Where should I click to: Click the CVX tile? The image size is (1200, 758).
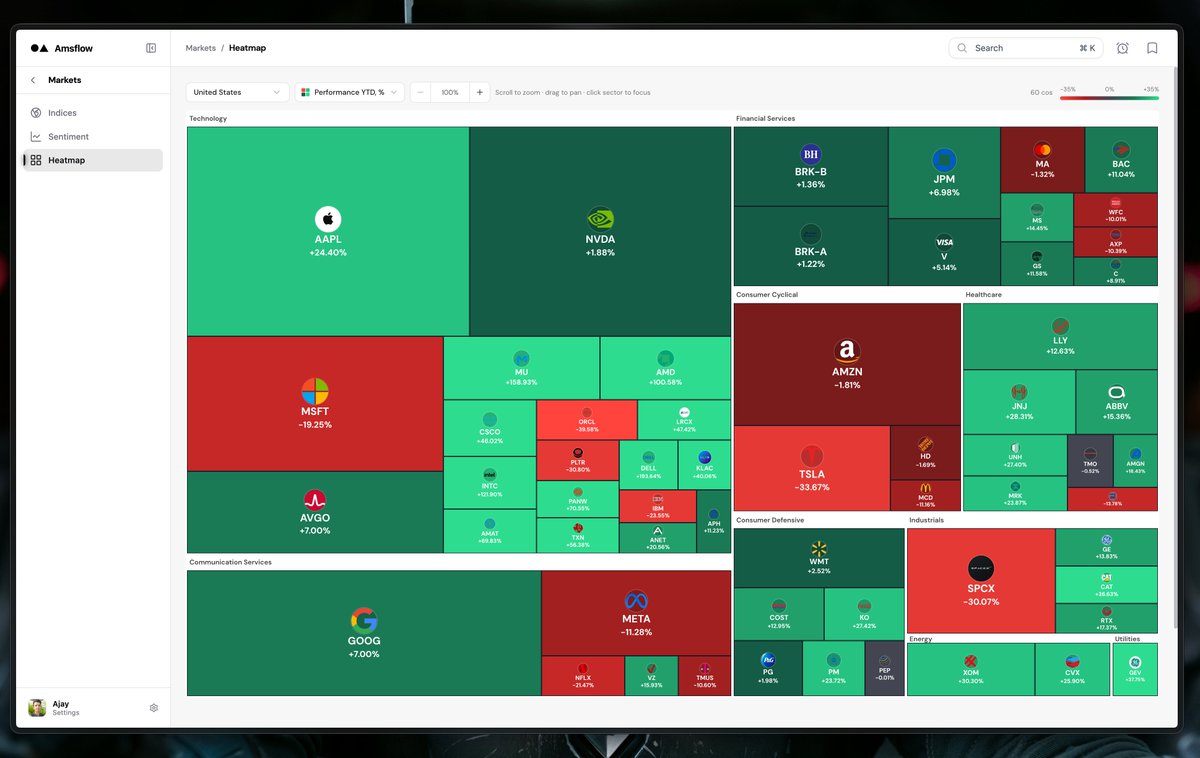1073,669
